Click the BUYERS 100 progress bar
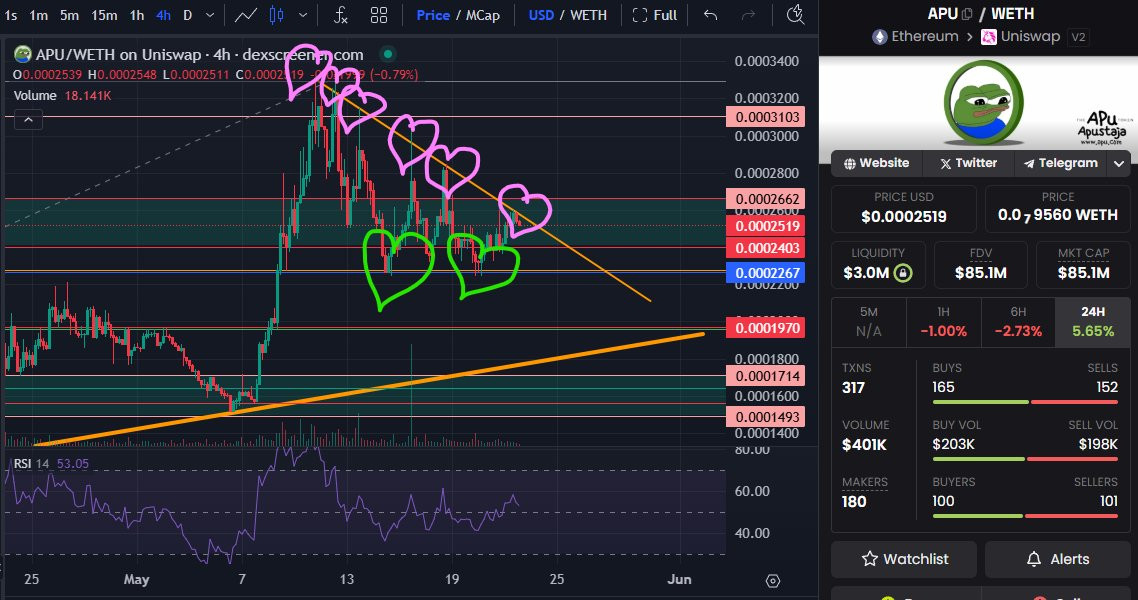Screen dimensions: 1138x600 (x=978, y=516)
